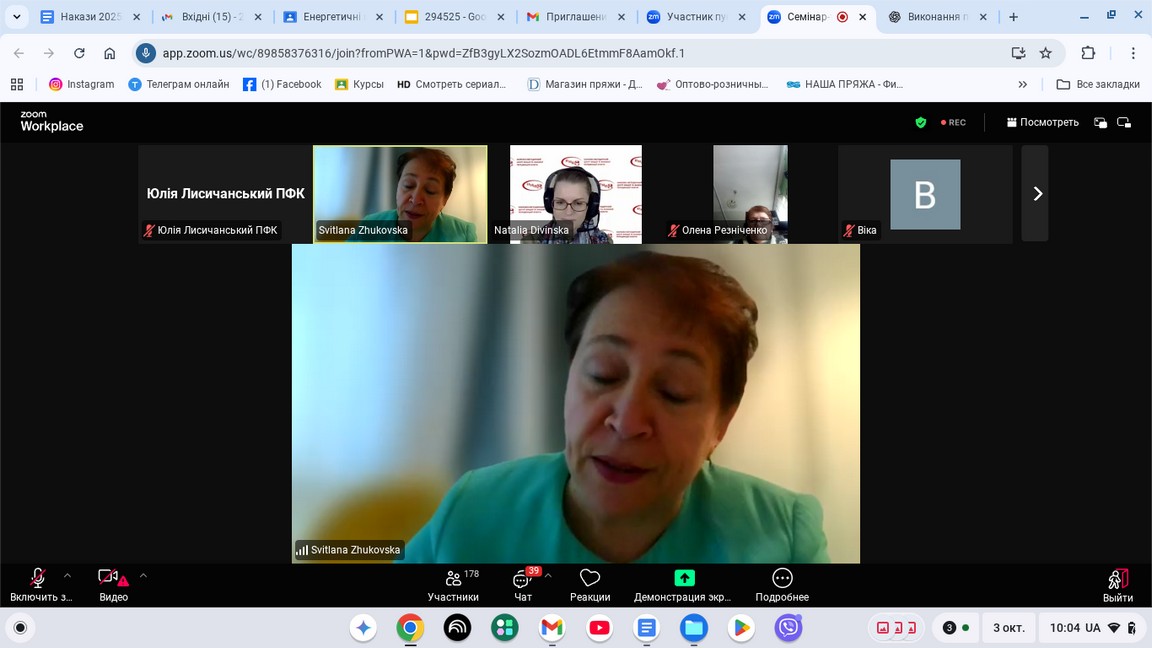Open the Participants panel
This screenshot has height=648, width=1152.
coord(453,585)
